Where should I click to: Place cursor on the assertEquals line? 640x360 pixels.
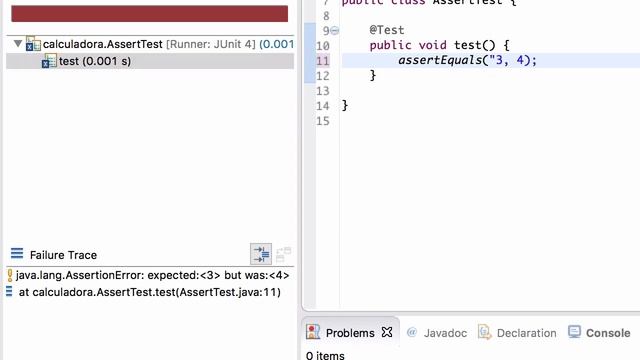[x=467, y=60]
